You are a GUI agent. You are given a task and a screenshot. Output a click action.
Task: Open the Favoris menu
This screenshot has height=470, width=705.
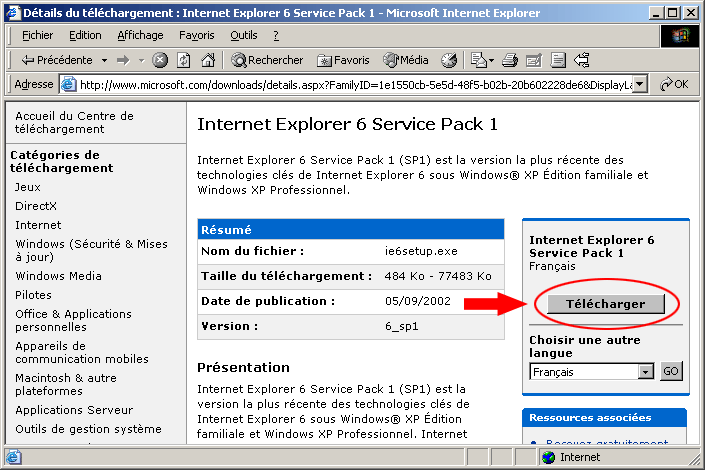pos(196,35)
